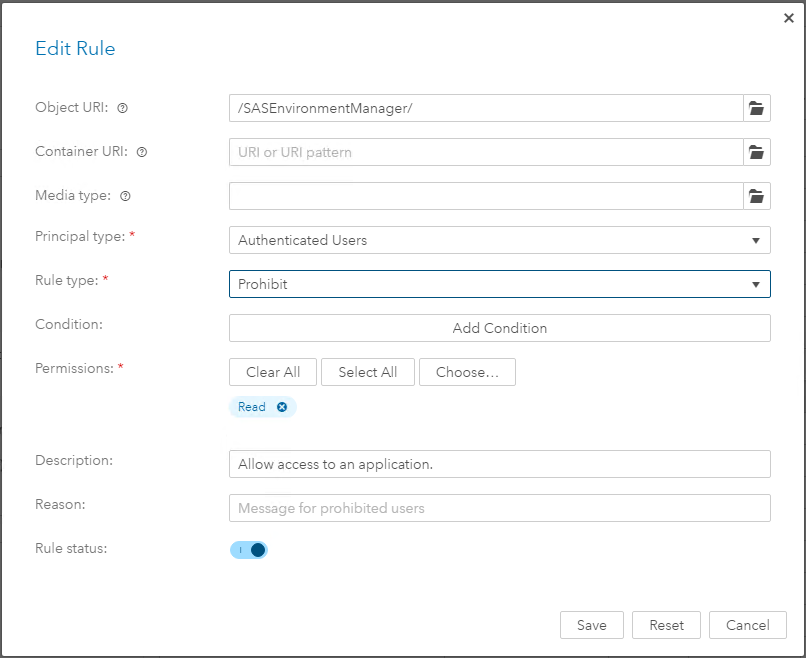
Task: Open the Object URI folder browser
Action: 757,108
